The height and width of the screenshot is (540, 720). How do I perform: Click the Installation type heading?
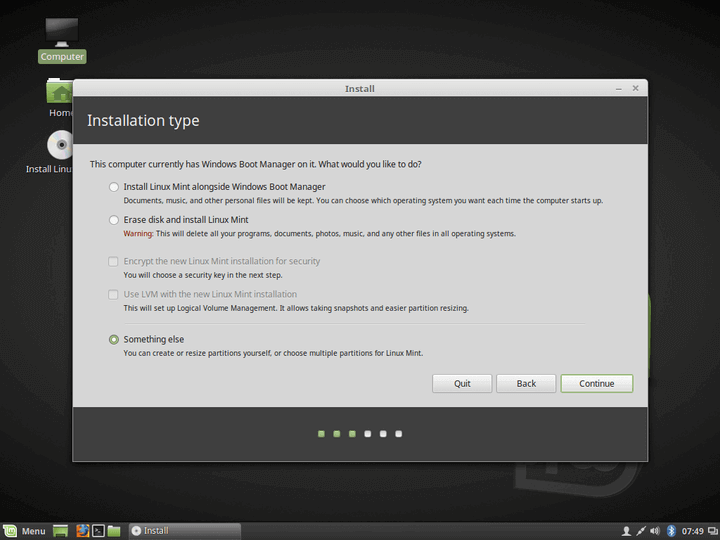pyautogui.click(x=143, y=120)
